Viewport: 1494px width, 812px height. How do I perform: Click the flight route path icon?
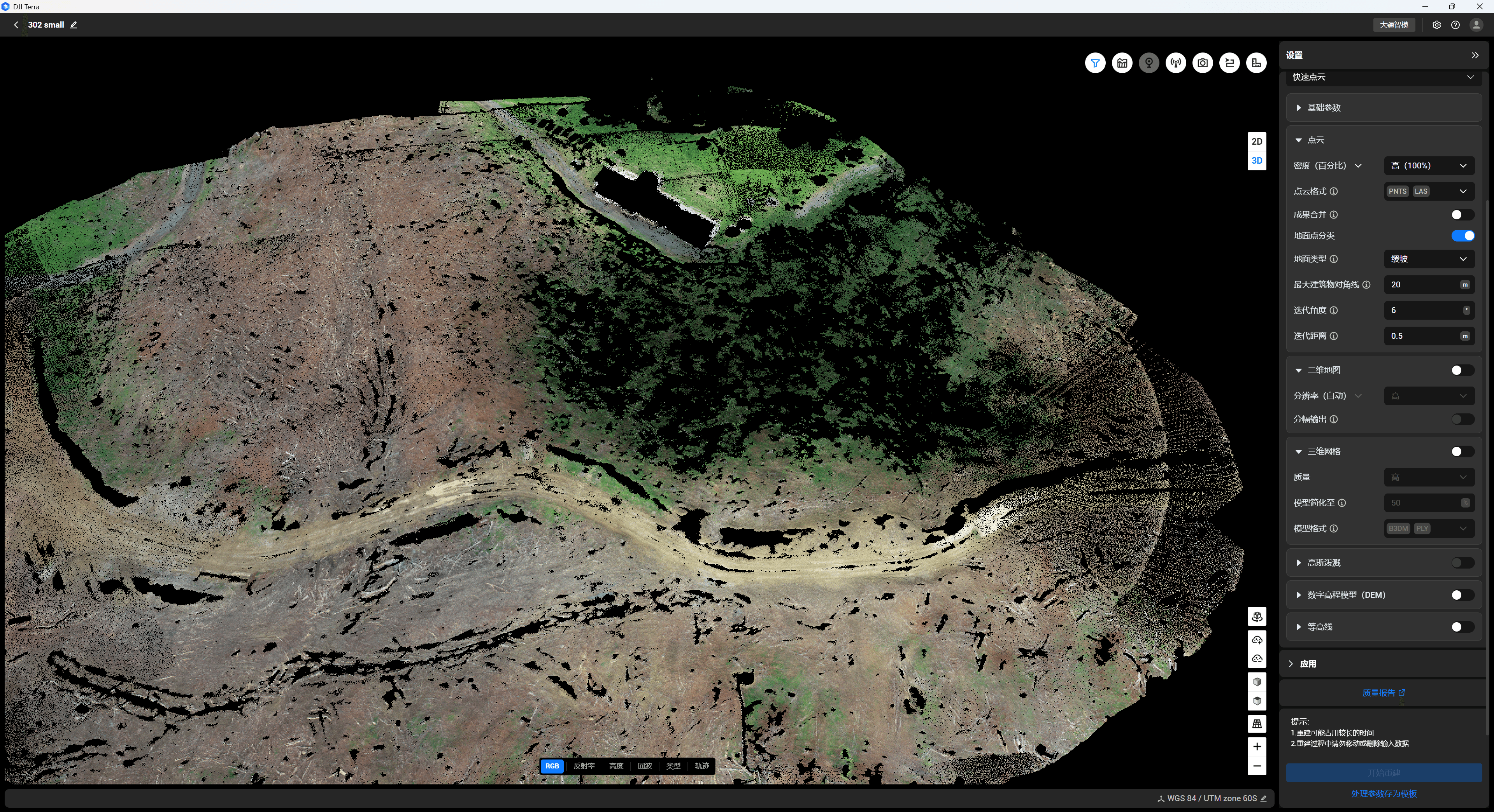click(x=1229, y=63)
